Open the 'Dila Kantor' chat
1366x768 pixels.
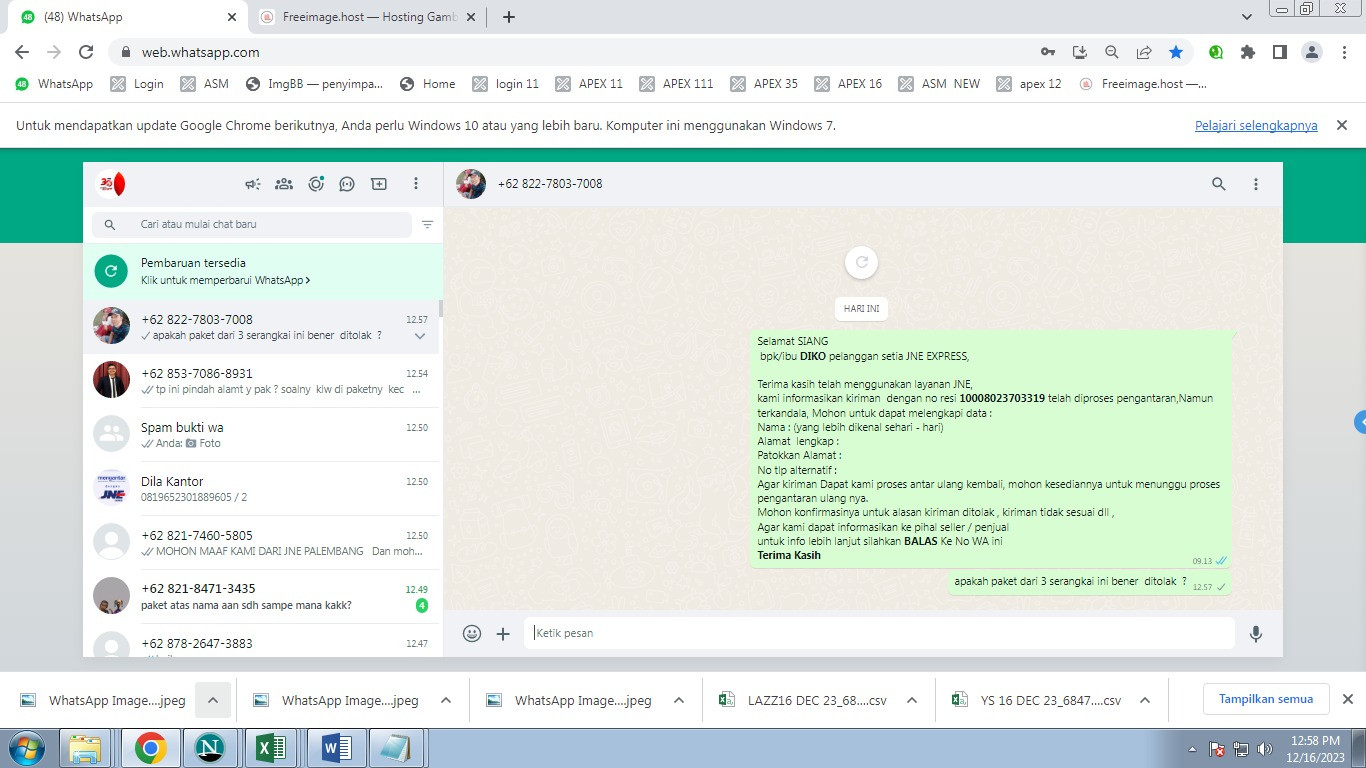point(262,489)
